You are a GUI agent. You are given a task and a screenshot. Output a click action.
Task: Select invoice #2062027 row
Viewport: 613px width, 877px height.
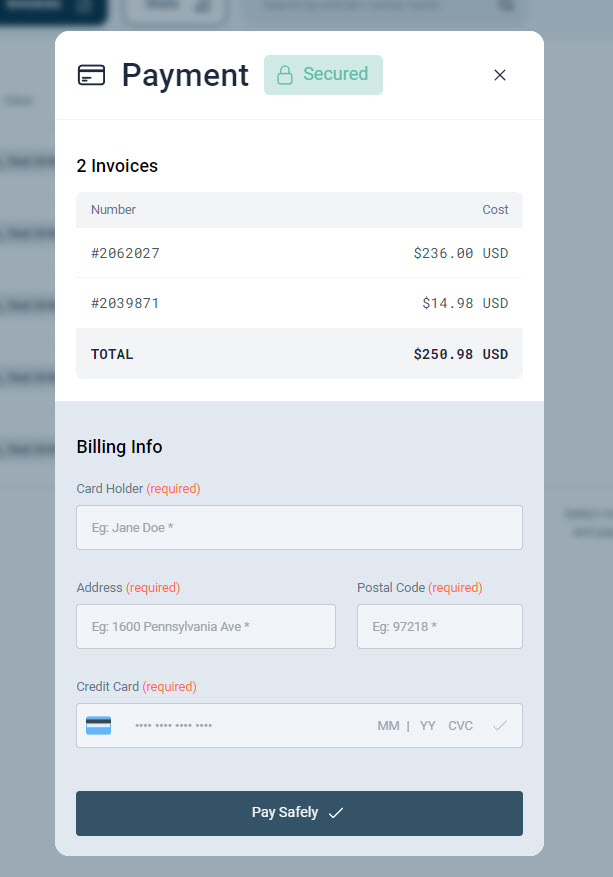click(299, 253)
